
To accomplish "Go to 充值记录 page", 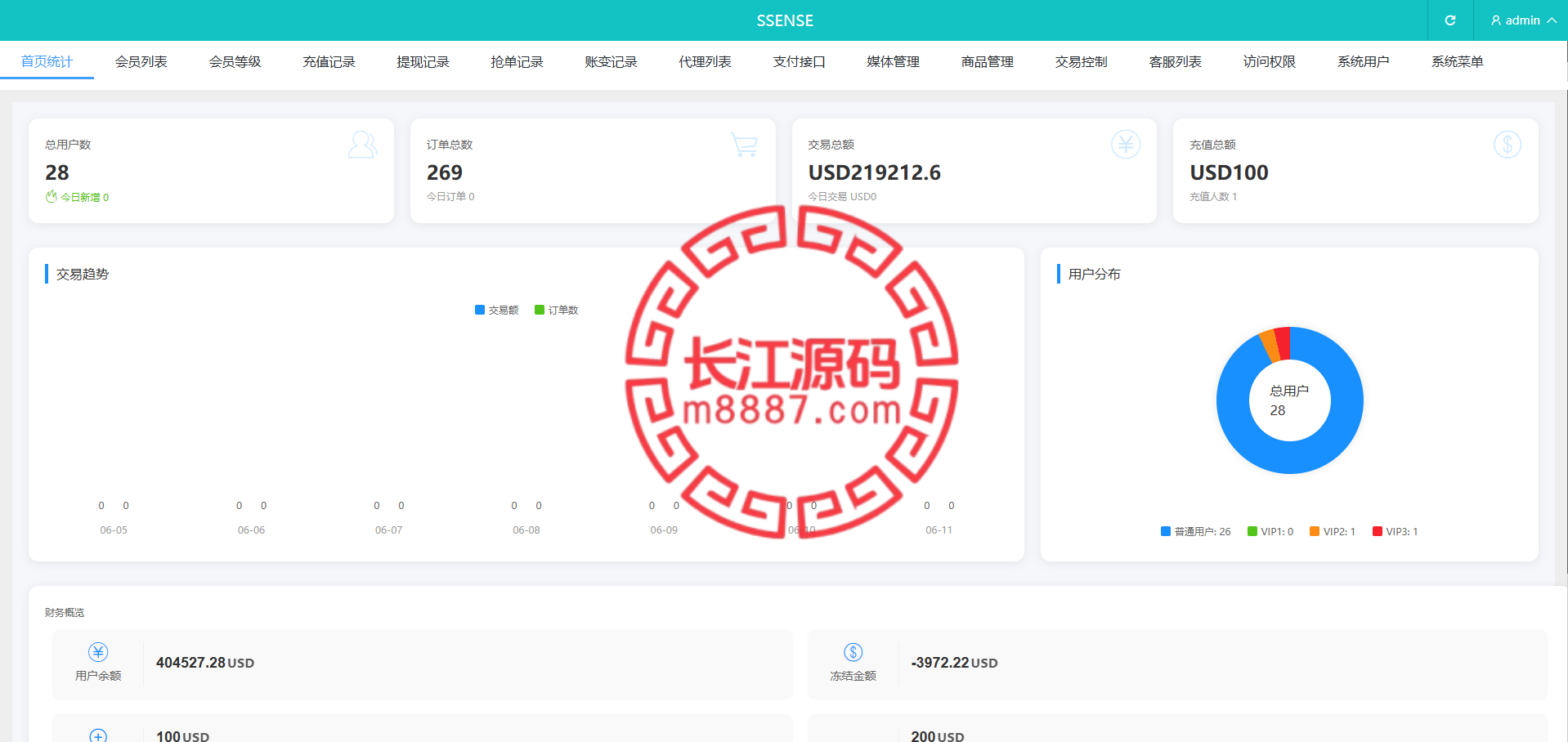I will [329, 61].
